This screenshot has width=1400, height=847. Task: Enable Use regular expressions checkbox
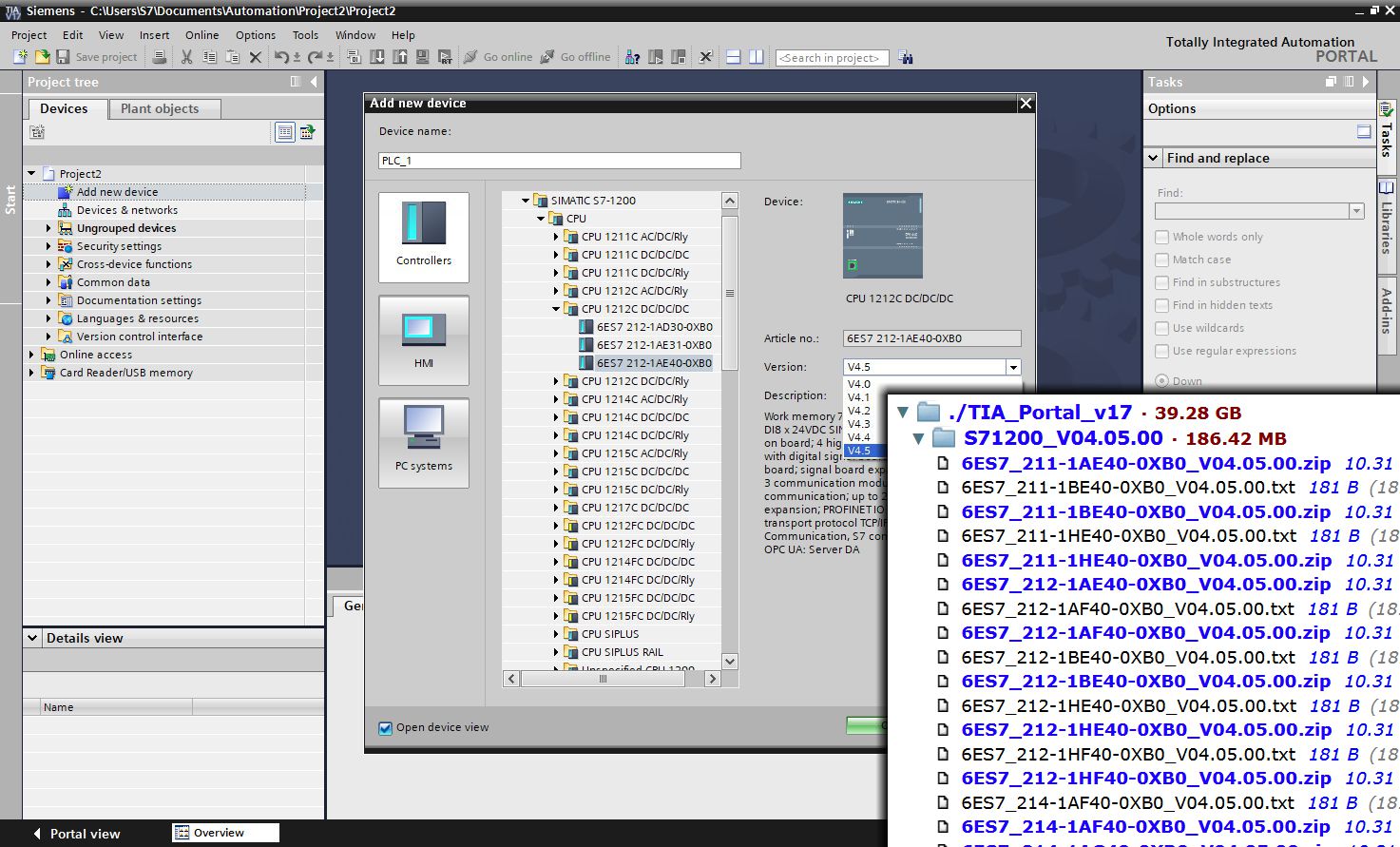tap(1161, 351)
